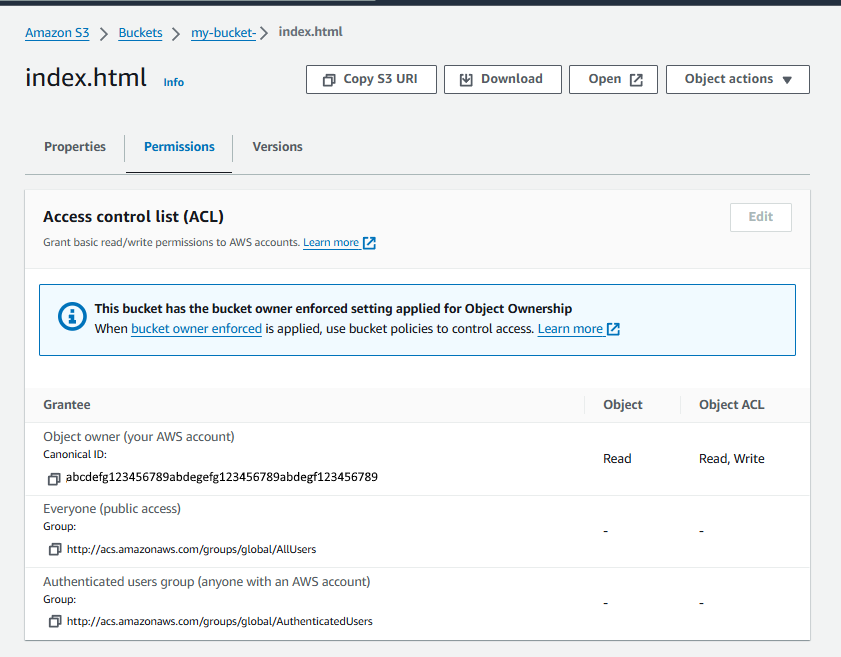The height and width of the screenshot is (657, 841).
Task: Navigate to Buckets breadcrumb link
Action: point(140,33)
